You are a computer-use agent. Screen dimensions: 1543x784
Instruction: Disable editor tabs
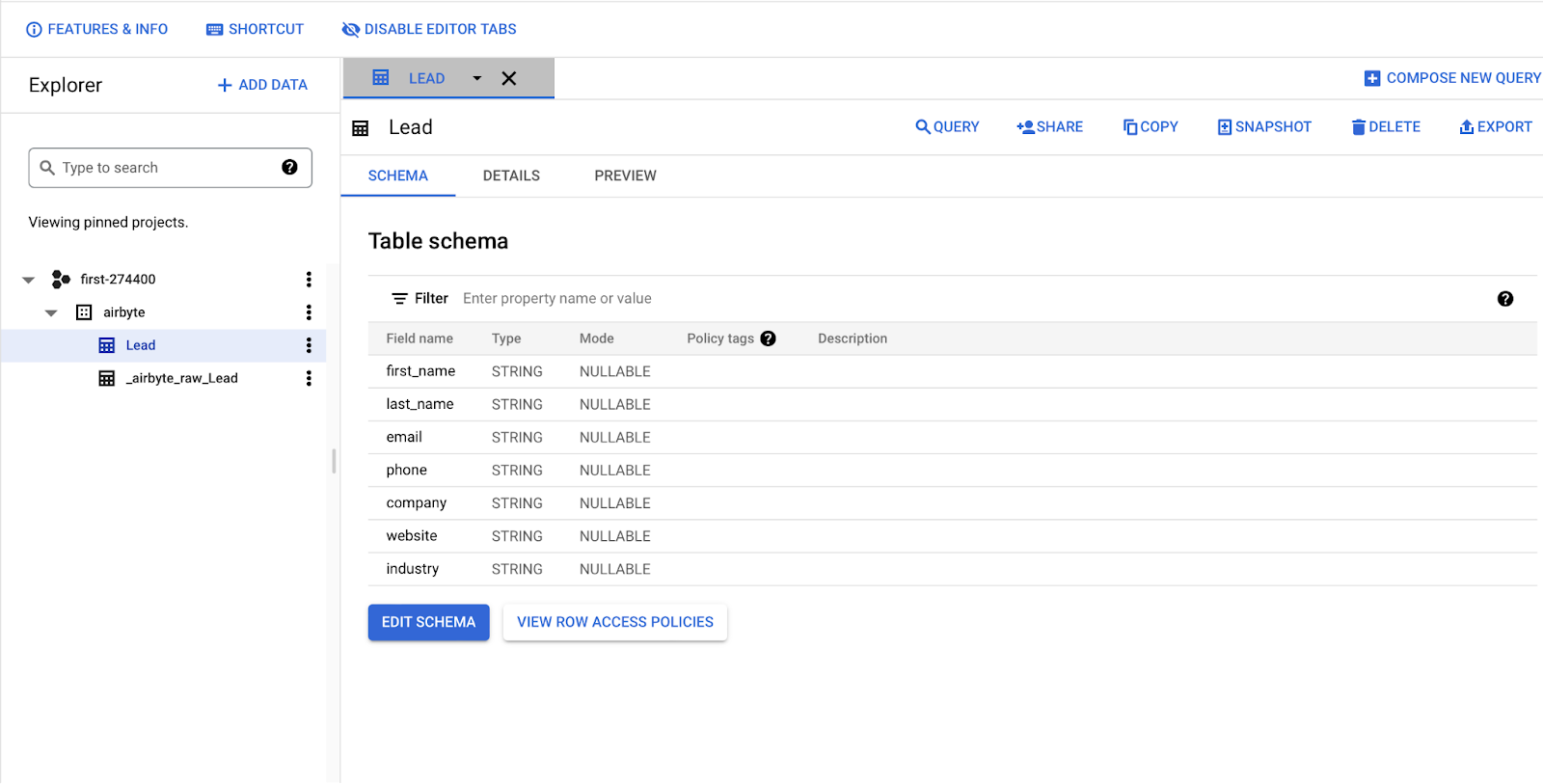point(429,29)
